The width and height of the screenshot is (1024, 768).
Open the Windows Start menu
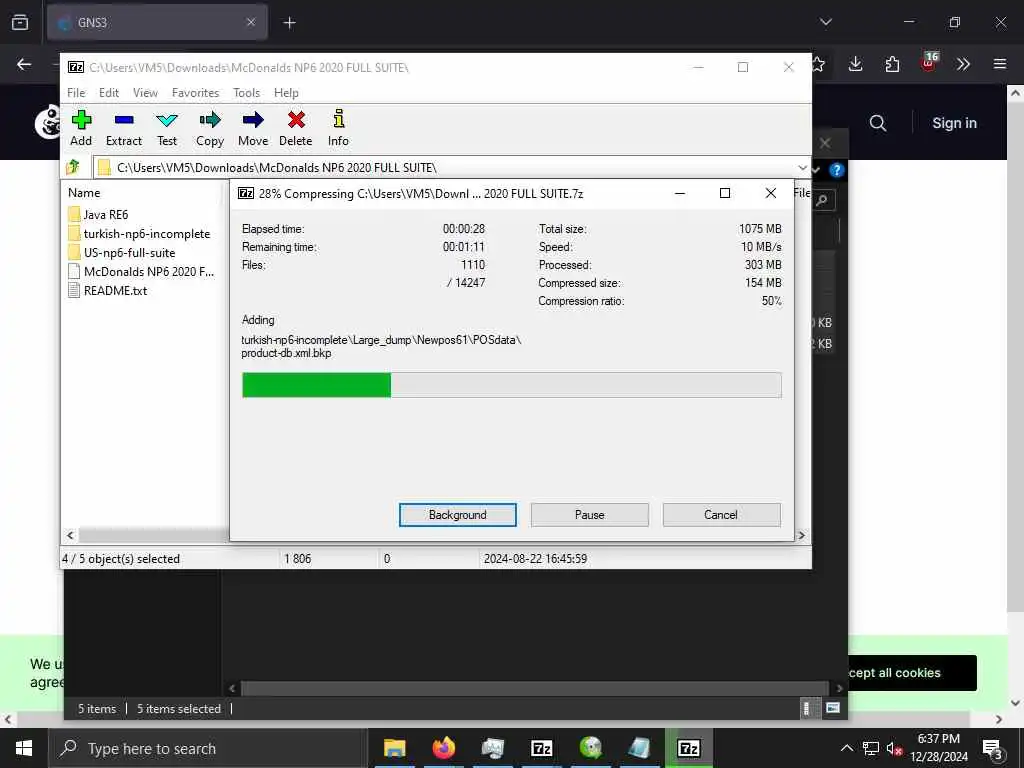point(24,748)
